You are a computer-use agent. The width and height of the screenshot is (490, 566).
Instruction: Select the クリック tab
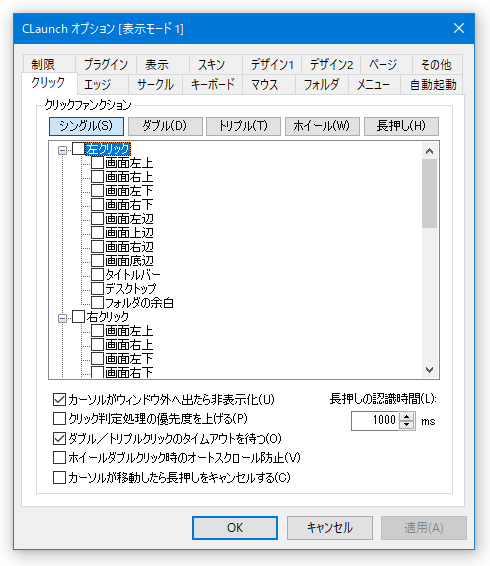click(x=49, y=83)
